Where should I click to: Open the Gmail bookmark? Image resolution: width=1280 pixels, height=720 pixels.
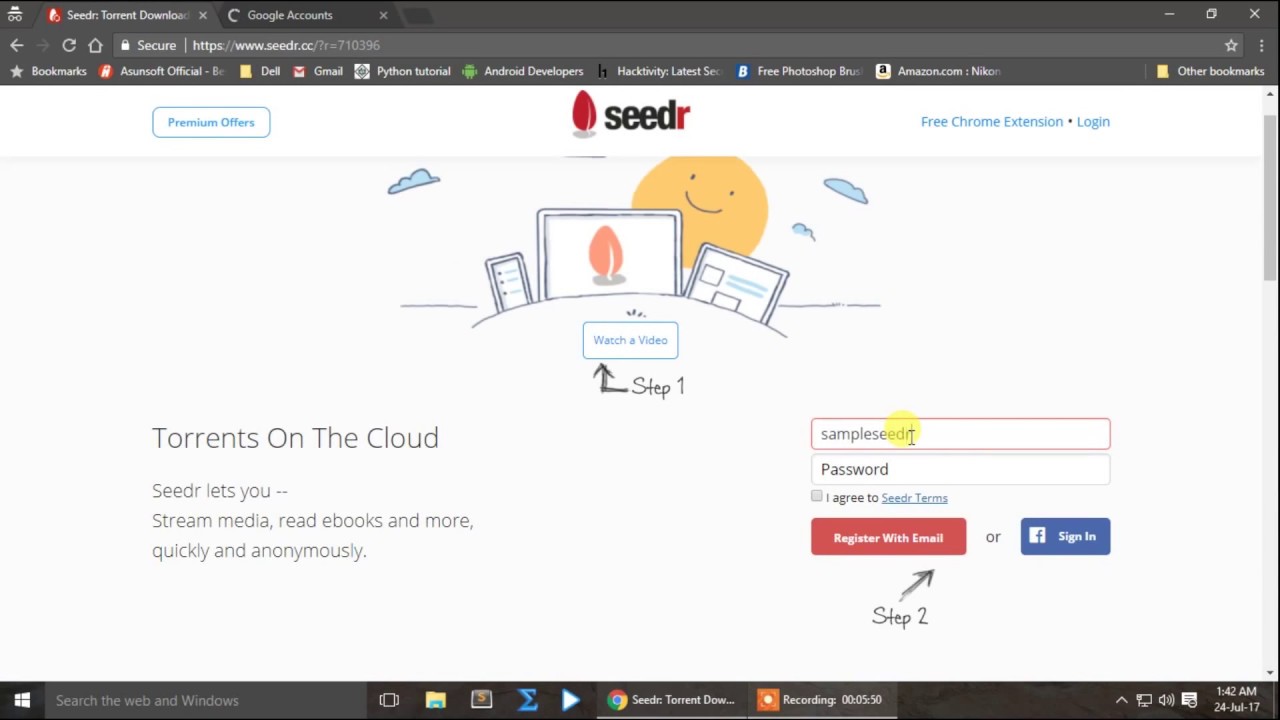click(317, 71)
